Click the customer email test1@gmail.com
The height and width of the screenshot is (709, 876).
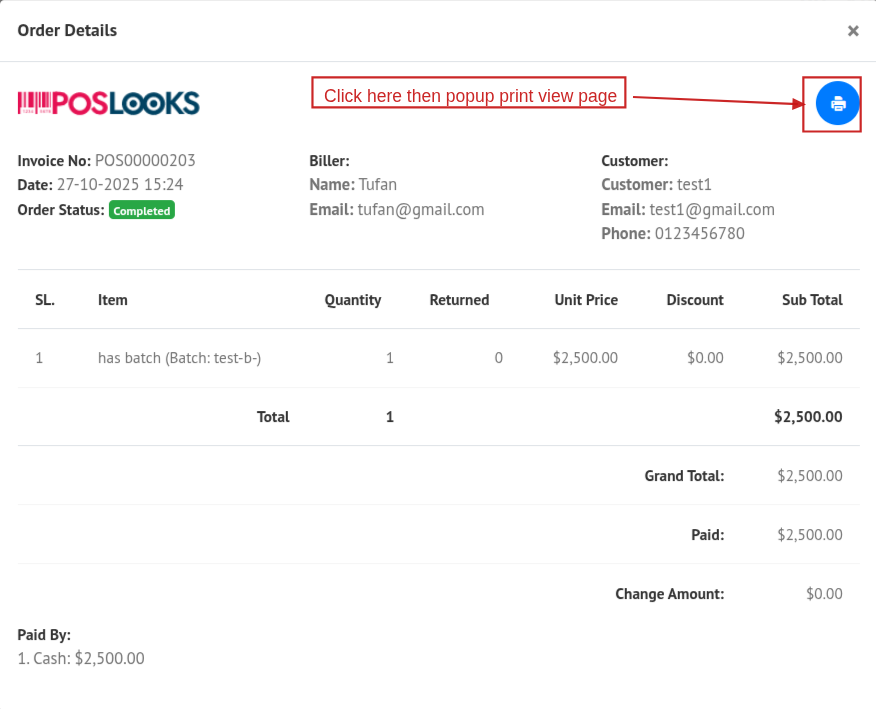tap(711, 210)
